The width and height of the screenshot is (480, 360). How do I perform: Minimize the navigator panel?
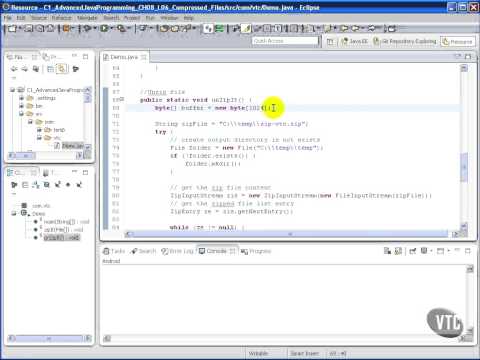click(74, 56)
